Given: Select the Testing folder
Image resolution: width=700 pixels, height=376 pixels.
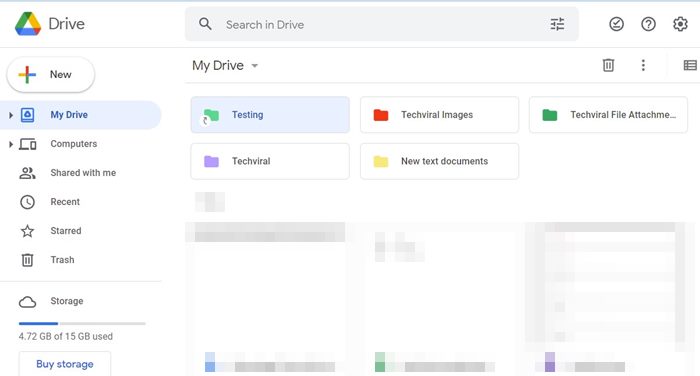Looking at the screenshot, I should click(270, 115).
